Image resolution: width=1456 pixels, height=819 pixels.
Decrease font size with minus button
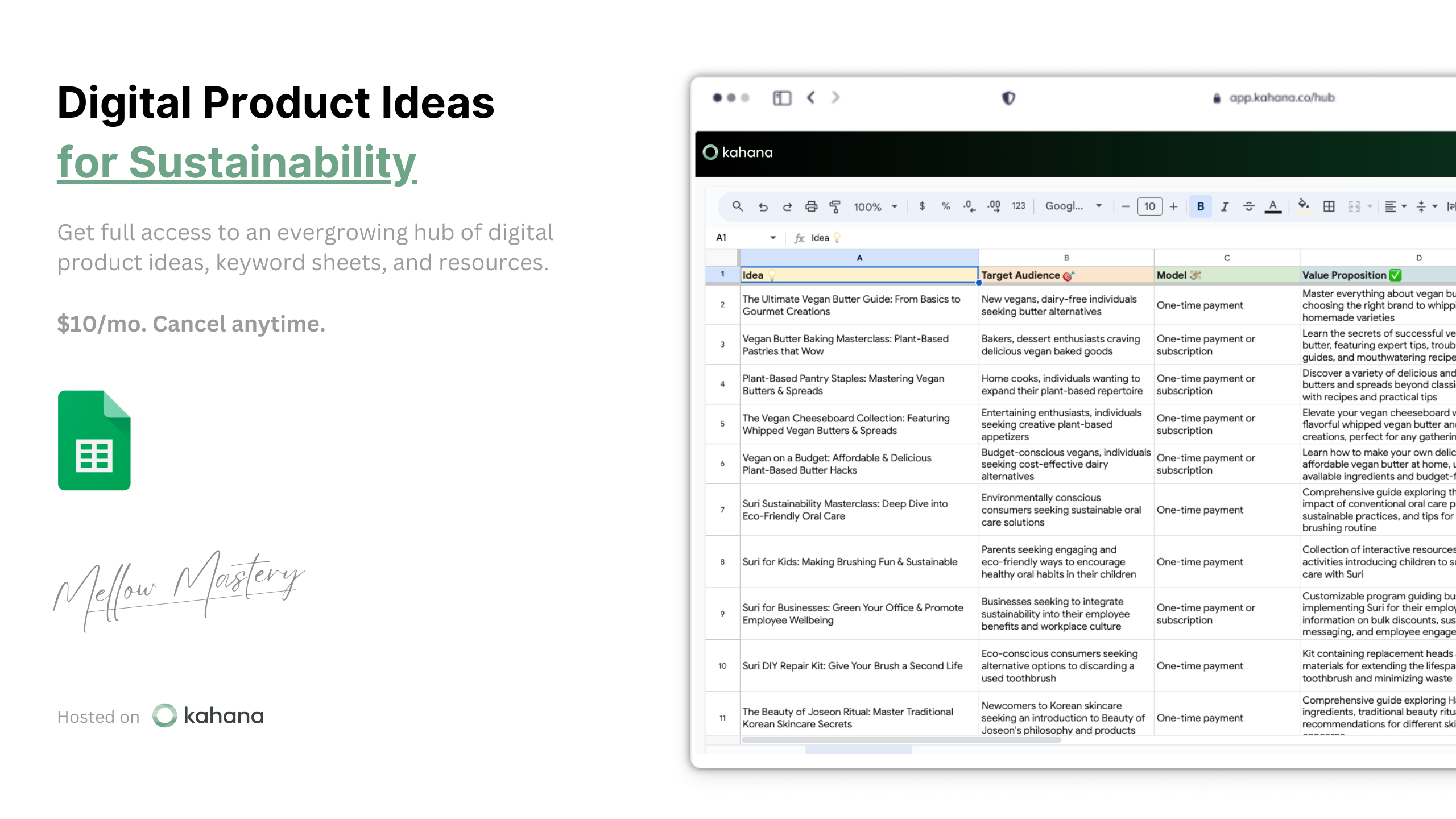pyautogui.click(x=1125, y=206)
